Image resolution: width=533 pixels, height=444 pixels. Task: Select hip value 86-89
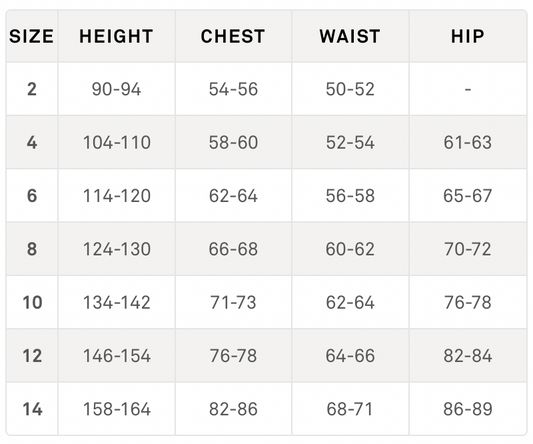point(468,409)
